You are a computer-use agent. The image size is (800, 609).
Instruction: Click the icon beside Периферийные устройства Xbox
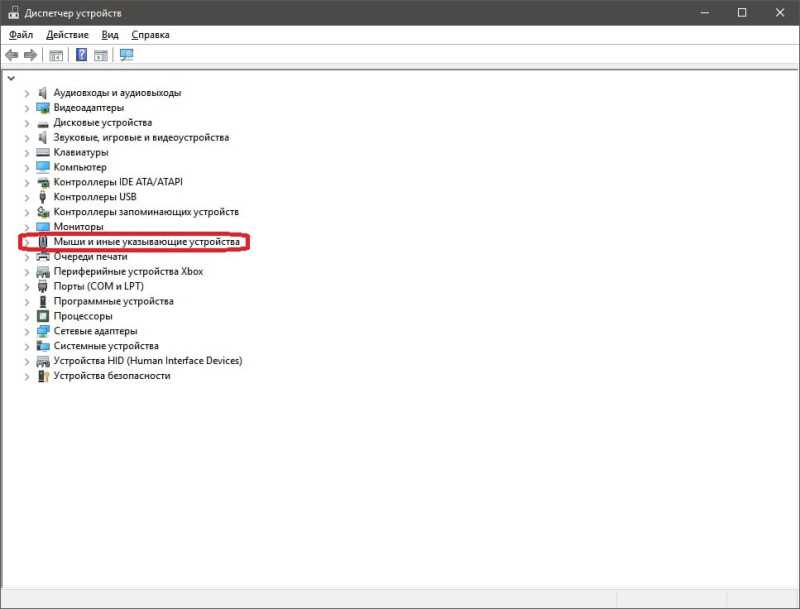tap(43, 272)
